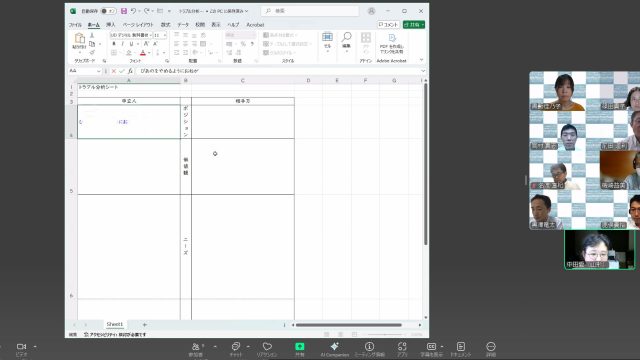Toggle the Zoom video camera
640x360 pixels.
pos(21,347)
